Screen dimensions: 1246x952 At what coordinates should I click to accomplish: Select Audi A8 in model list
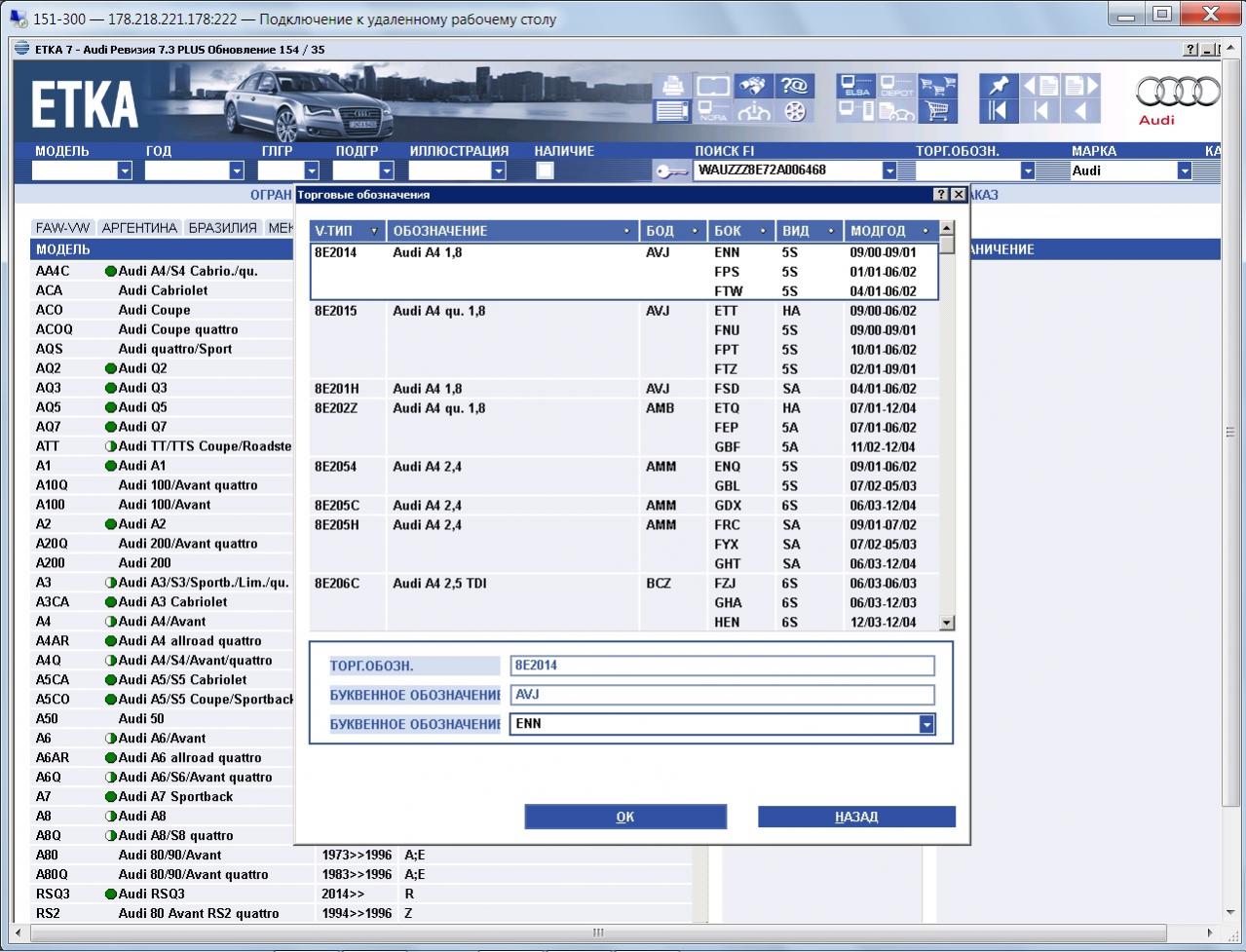(142, 817)
